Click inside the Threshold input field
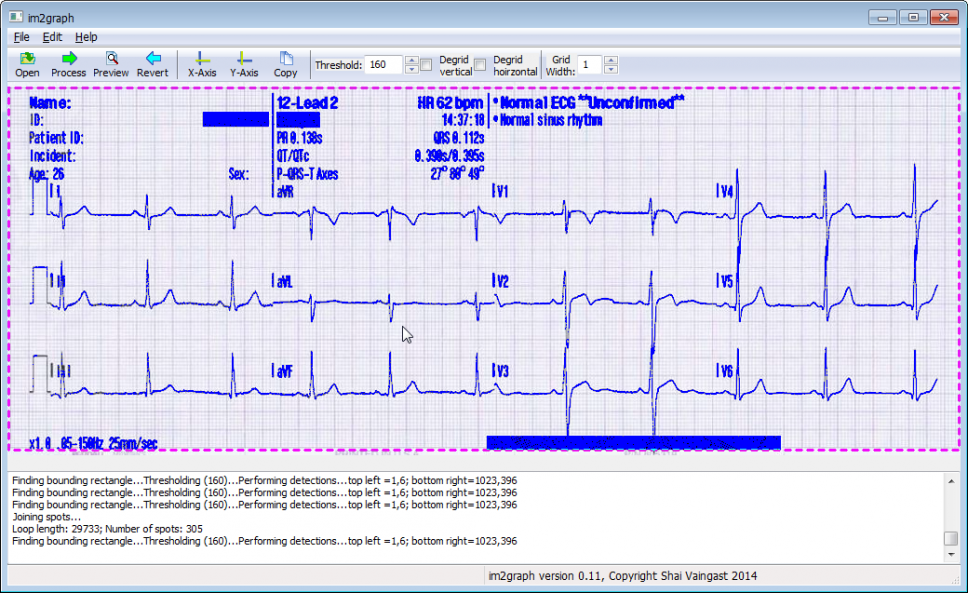Viewport: 968px width, 593px height. click(383, 65)
